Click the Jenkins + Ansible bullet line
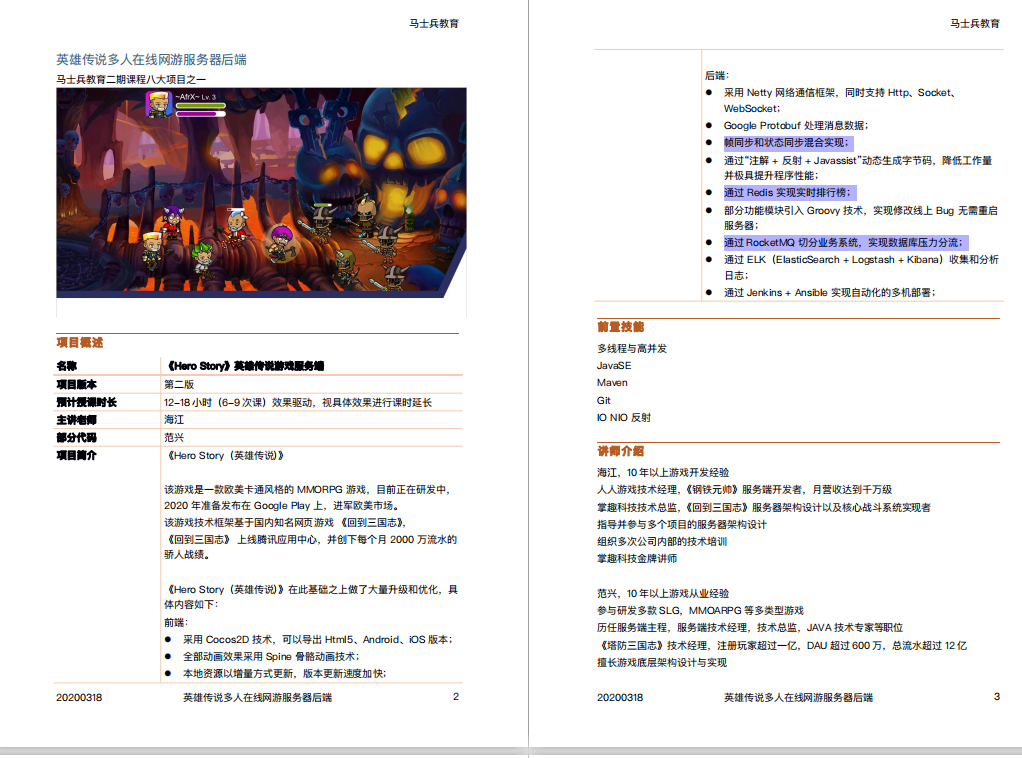The image size is (1022, 758). [x=829, y=293]
